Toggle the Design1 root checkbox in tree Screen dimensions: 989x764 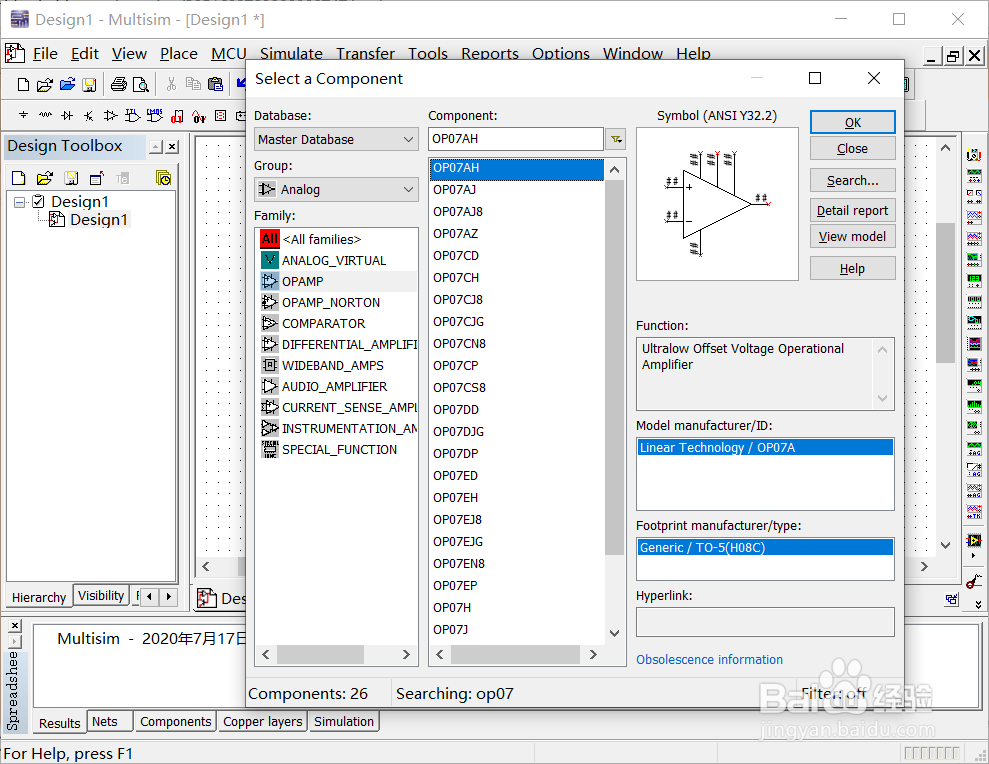coord(38,201)
